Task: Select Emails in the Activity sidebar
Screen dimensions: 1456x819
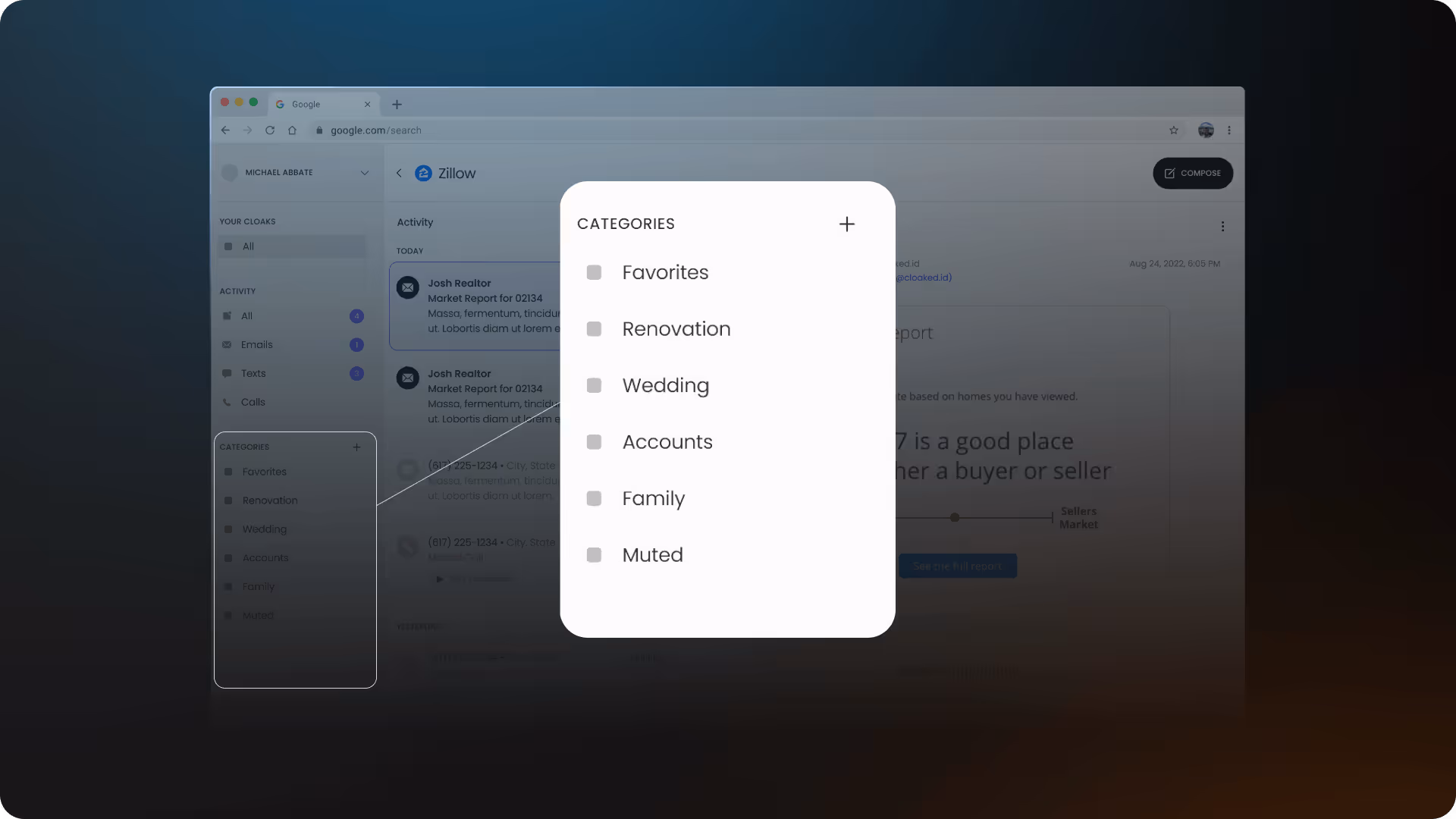Action: (257, 344)
